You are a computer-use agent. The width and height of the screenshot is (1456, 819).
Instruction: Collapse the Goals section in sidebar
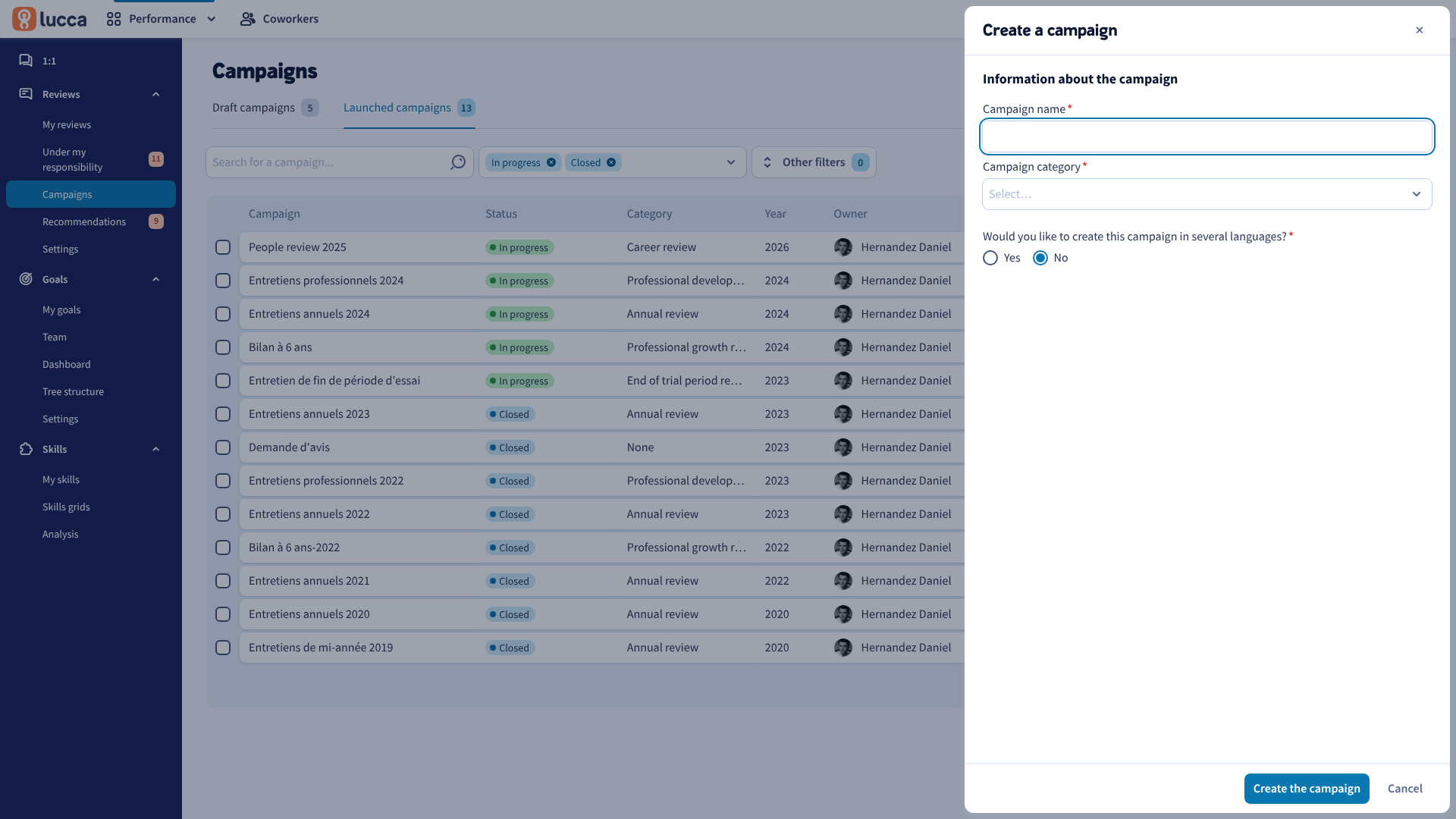tap(155, 279)
